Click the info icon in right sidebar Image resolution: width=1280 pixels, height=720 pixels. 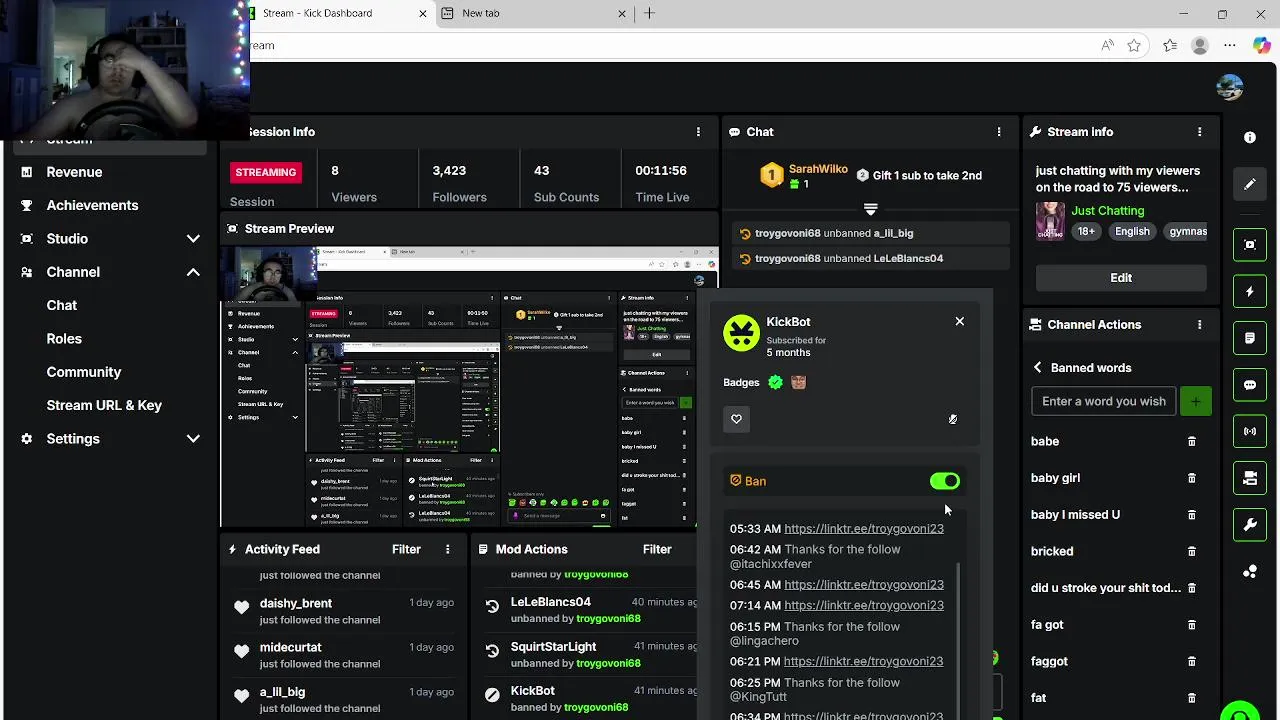[x=1250, y=137]
